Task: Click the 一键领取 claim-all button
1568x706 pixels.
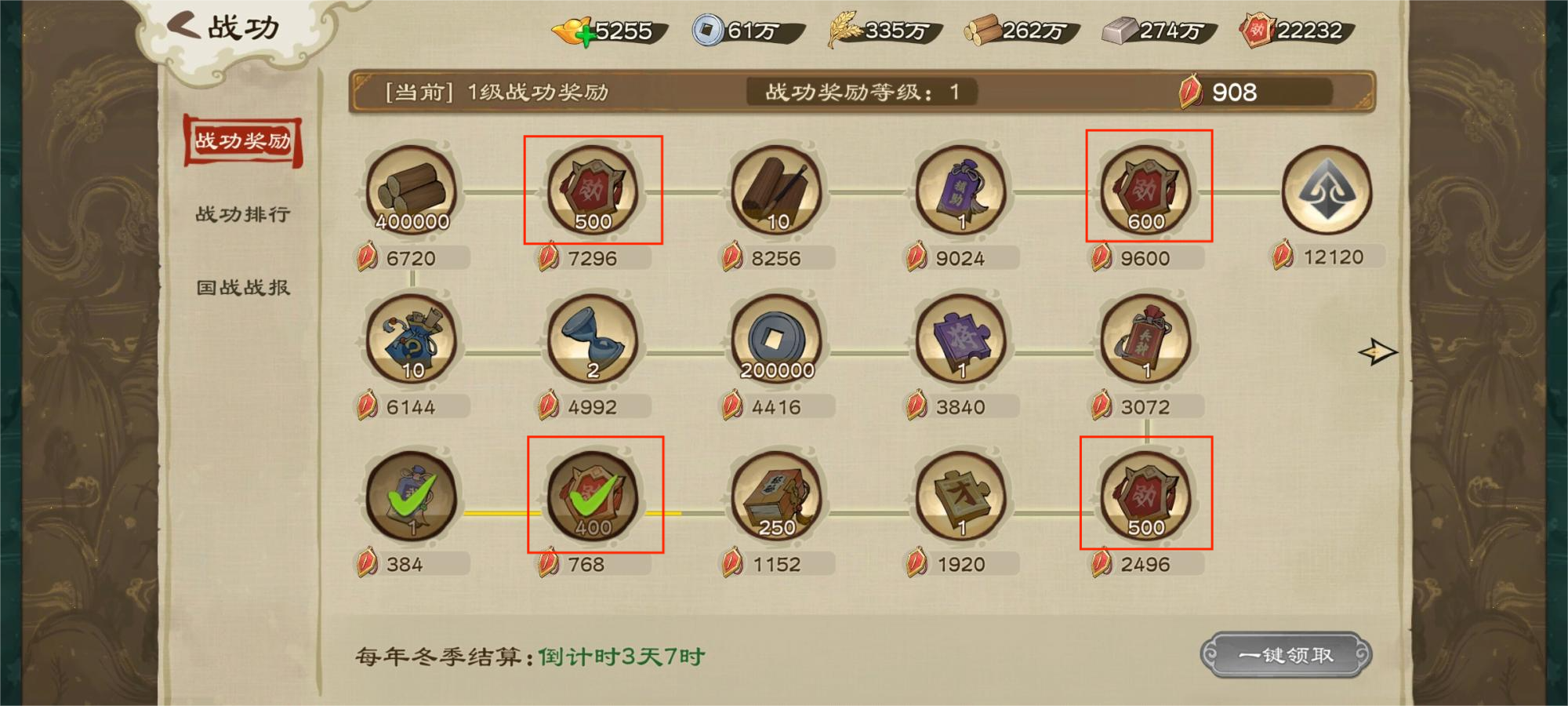Action: [1286, 655]
